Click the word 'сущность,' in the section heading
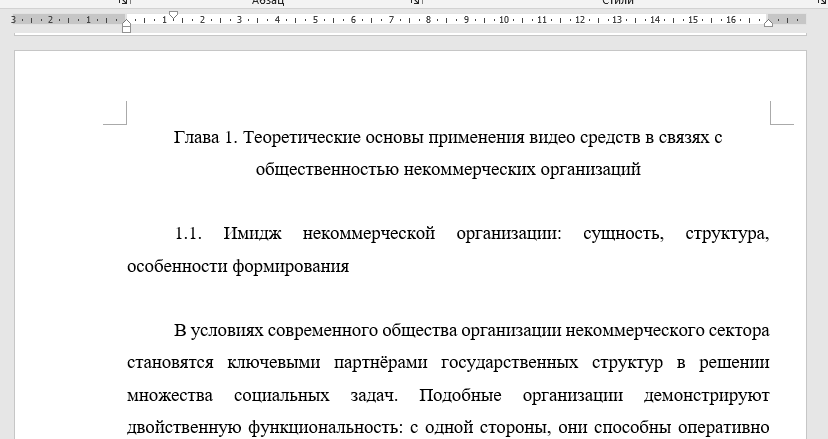The image size is (828, 439). point(623,233)
